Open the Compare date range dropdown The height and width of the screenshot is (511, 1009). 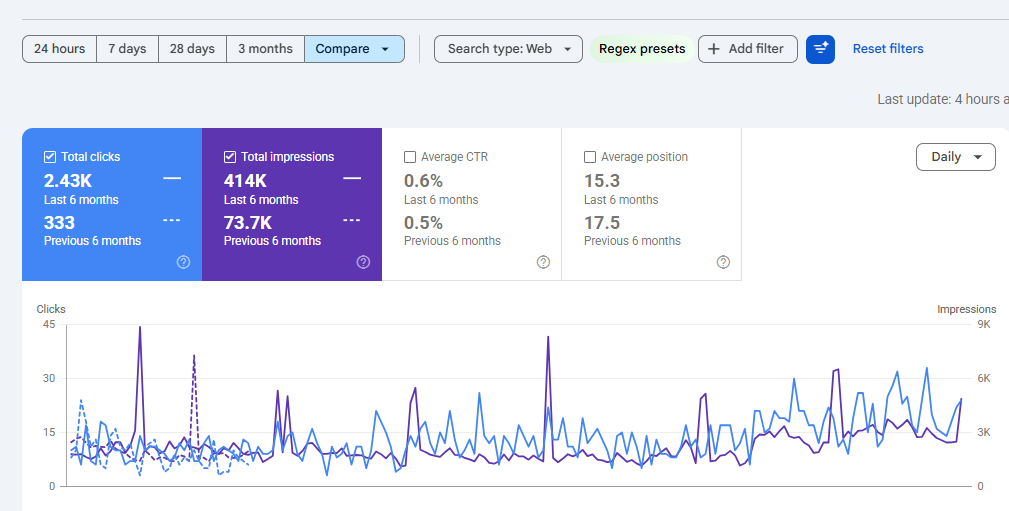pyautogui.click(x=355, y=49)
